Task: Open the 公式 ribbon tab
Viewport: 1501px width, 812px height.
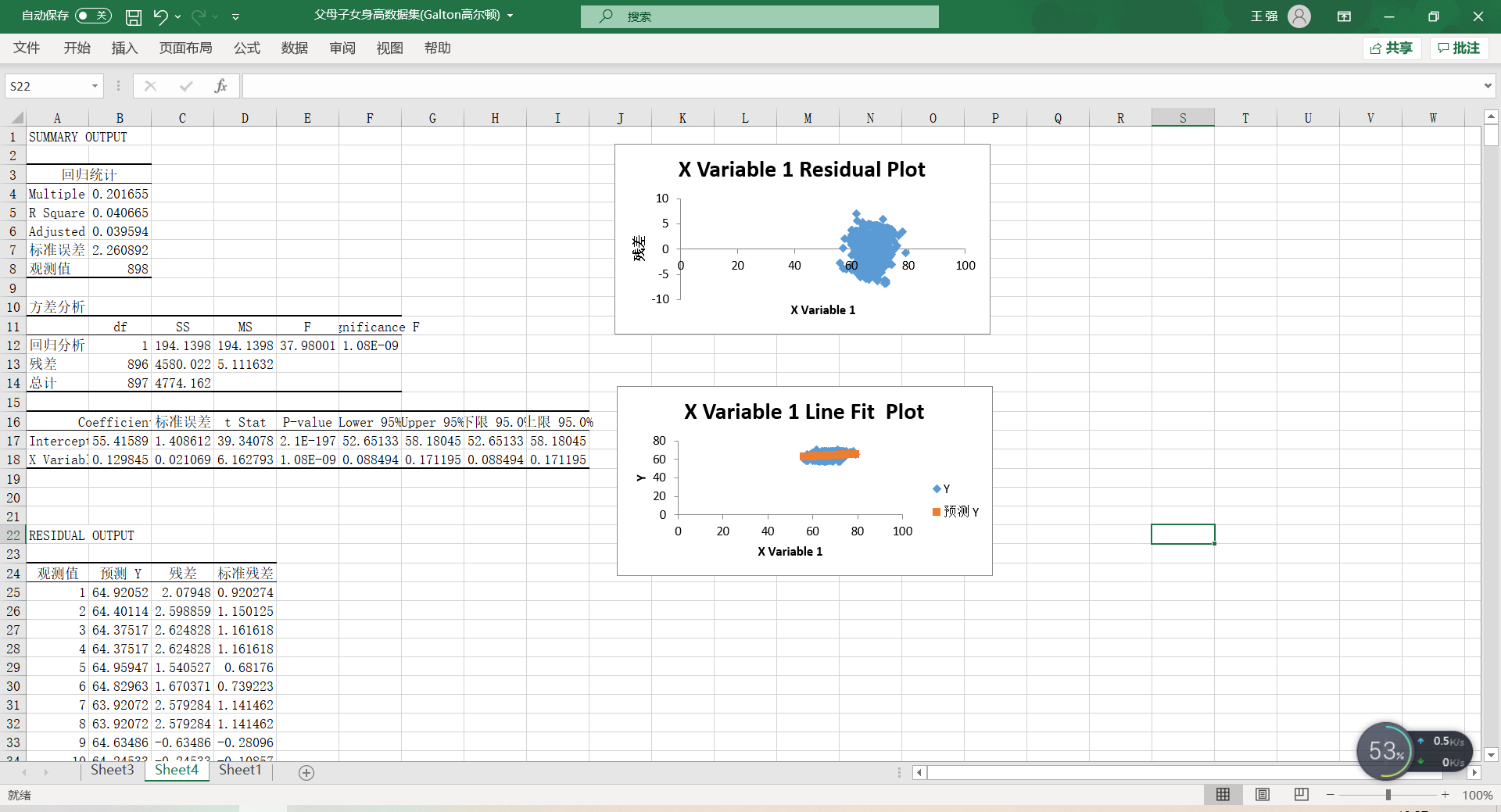Action: (x=246, y=48)
